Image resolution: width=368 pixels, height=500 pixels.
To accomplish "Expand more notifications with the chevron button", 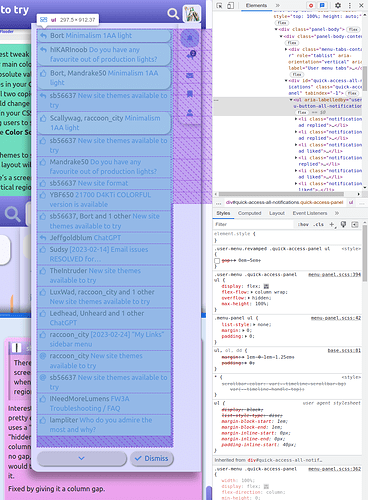I will (82, 458).
